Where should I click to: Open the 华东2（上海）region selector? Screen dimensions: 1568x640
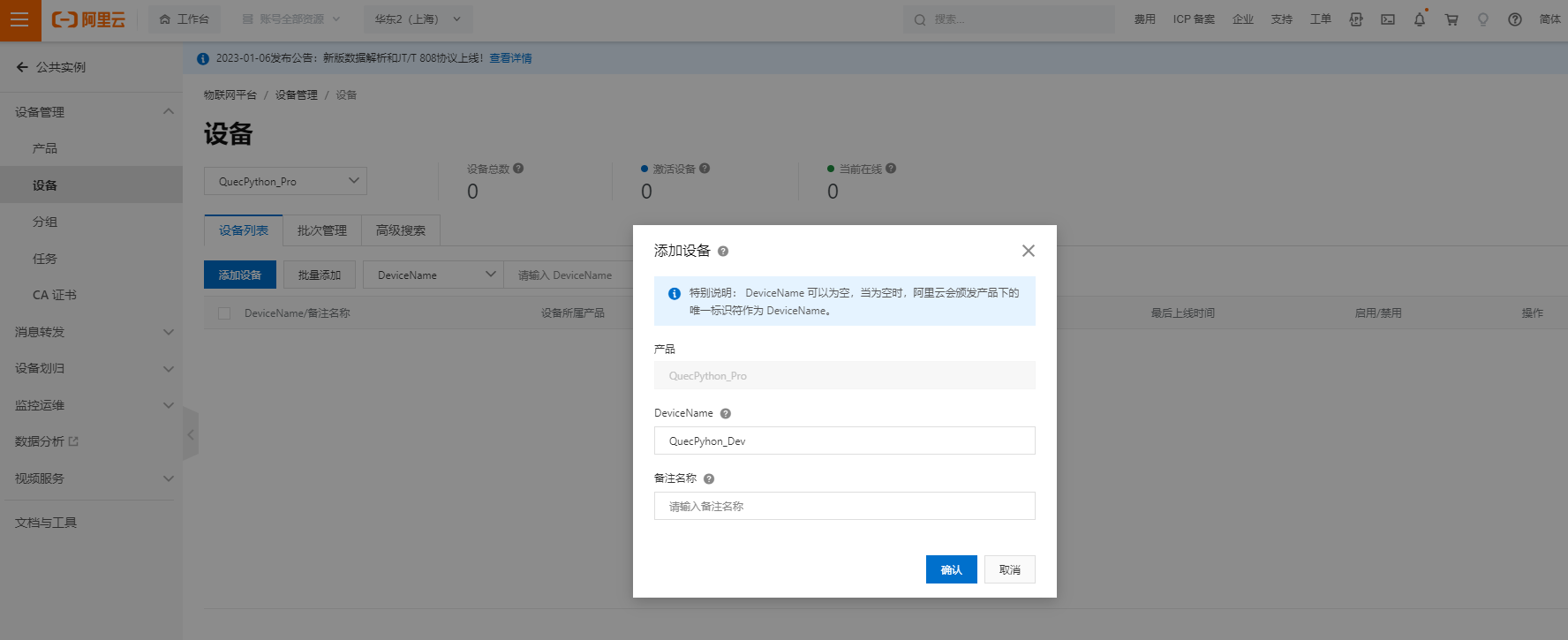418,19
